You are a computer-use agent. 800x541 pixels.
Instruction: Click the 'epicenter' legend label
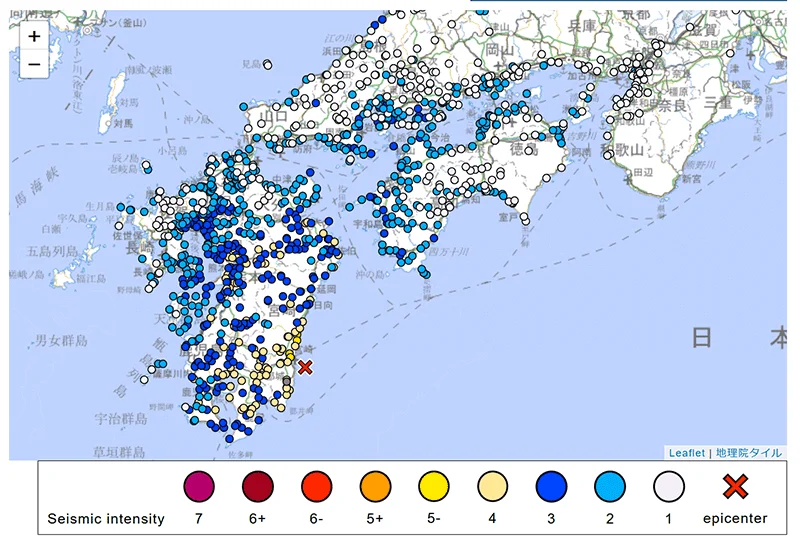pyautogui.click(x=735, y=519)
